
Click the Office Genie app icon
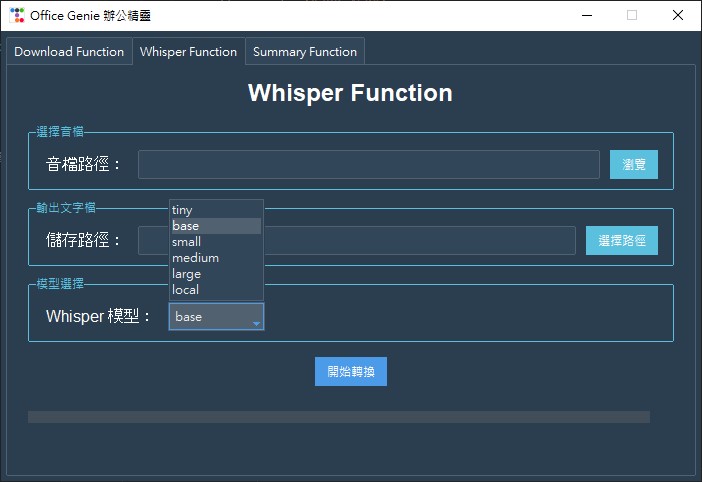point(16,15)
